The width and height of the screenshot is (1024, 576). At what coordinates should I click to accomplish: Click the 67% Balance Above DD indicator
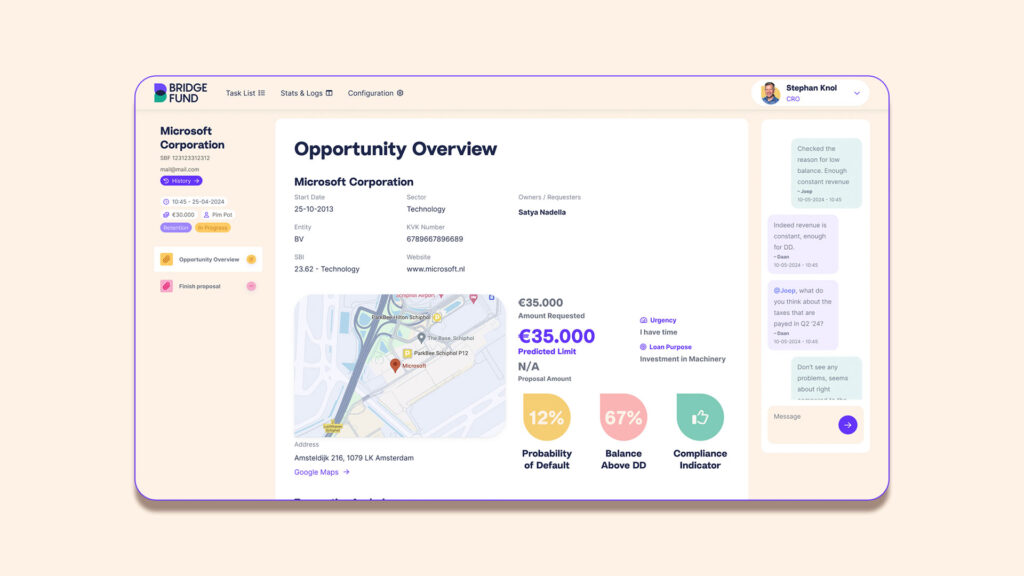tap(624, 417)
